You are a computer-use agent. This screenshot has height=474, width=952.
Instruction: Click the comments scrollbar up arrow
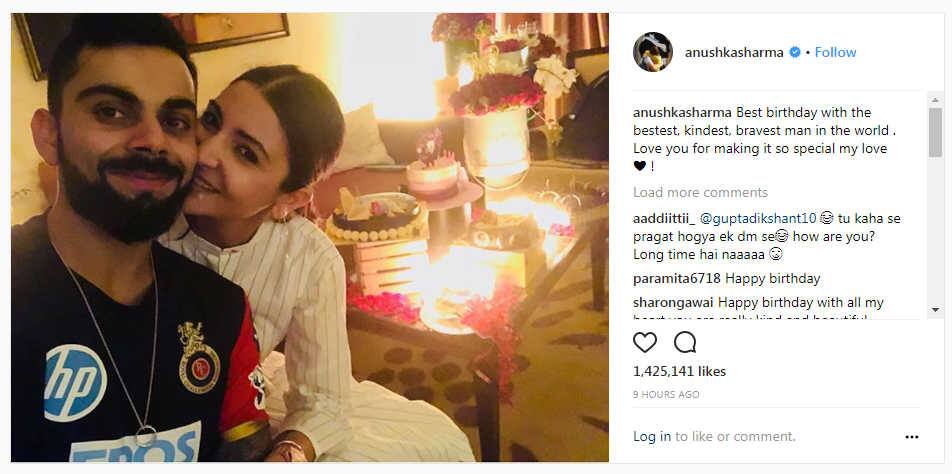(x=935, y=100)
